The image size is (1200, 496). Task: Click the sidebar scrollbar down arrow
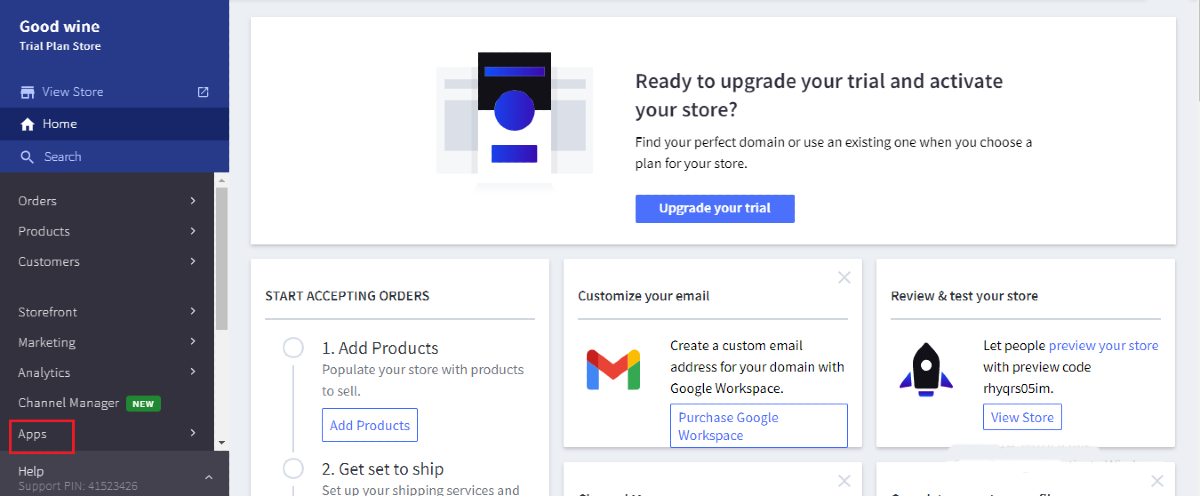click(221, 442)
